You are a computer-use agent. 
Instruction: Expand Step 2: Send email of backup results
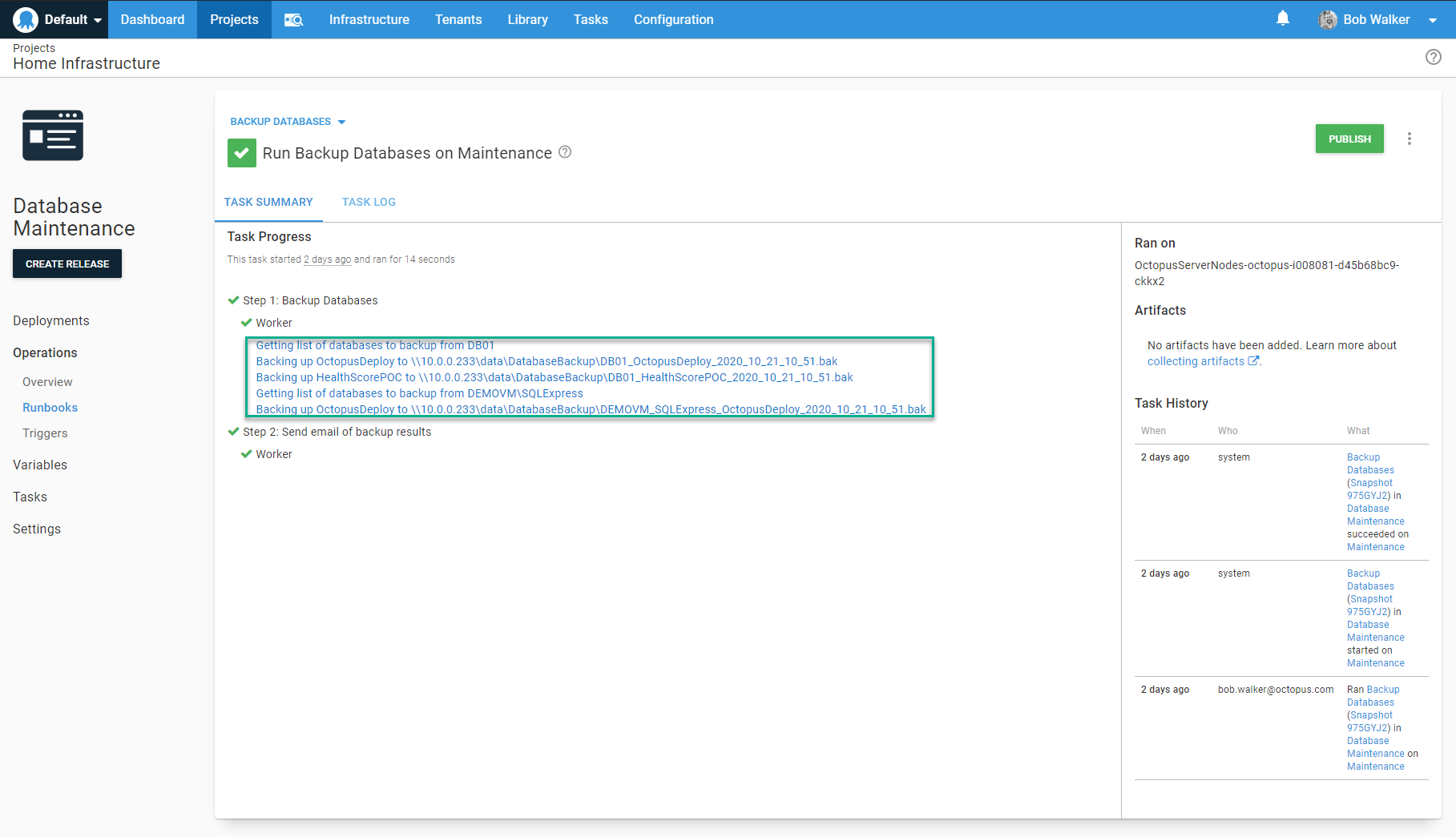click(336, 432)
